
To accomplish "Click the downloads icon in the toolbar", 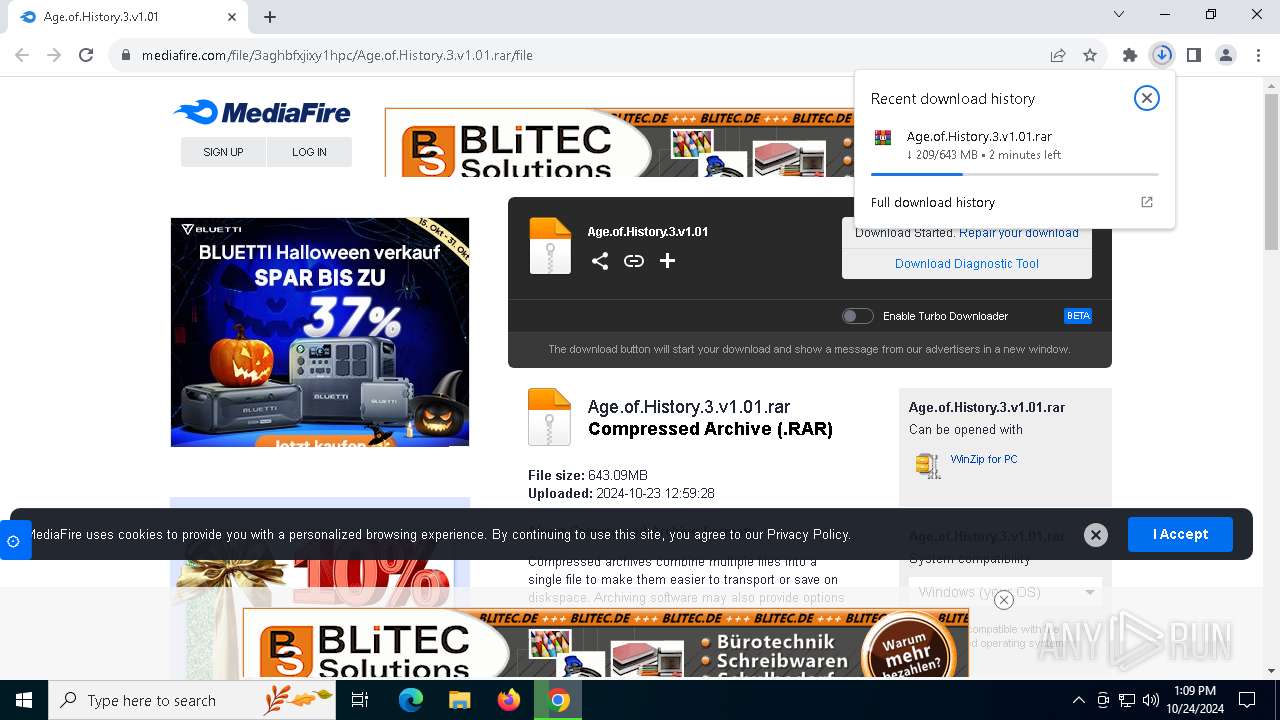I will pyautogui.click(x=1162, y=55).
